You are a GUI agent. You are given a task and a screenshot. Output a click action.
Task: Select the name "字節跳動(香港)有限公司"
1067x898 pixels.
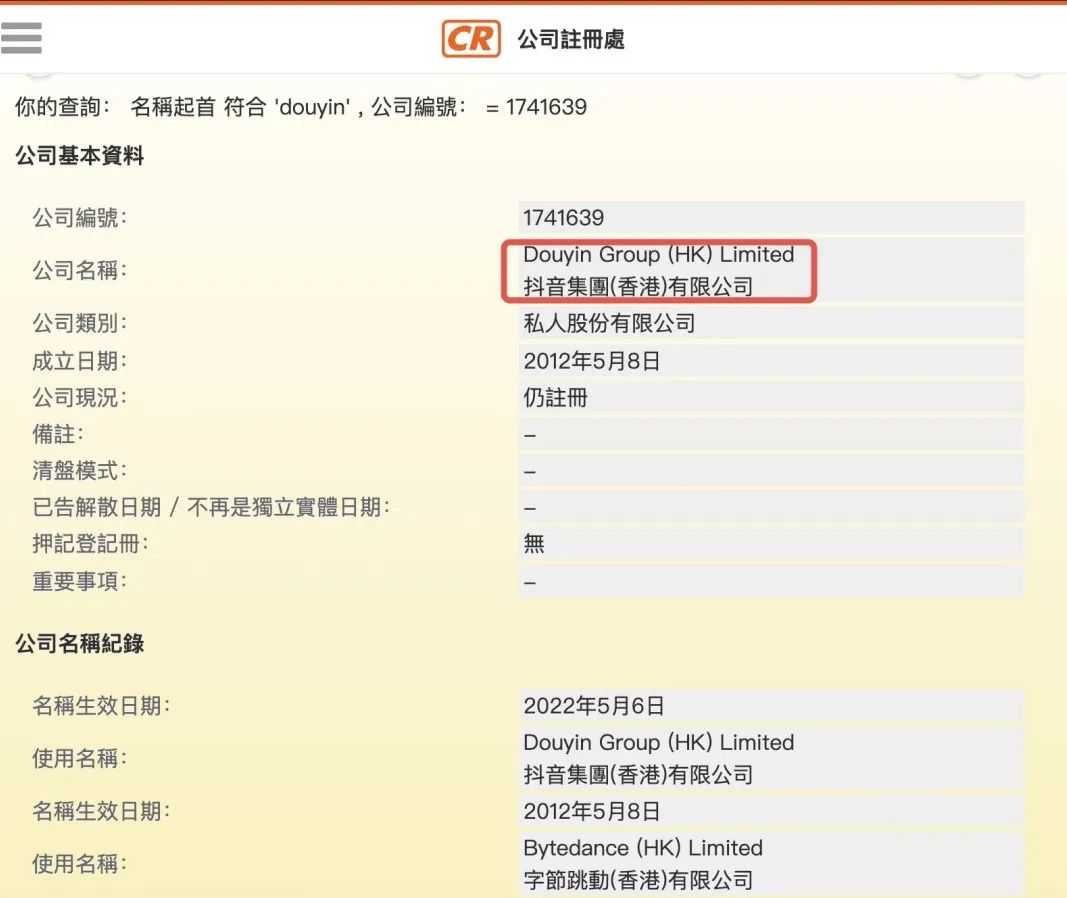click(638, 880)
